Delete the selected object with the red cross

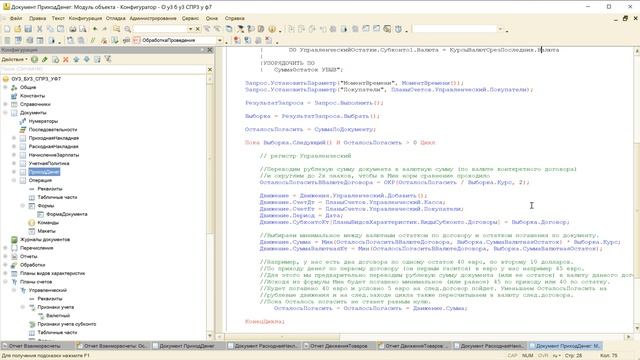click(x=66, y=60)
